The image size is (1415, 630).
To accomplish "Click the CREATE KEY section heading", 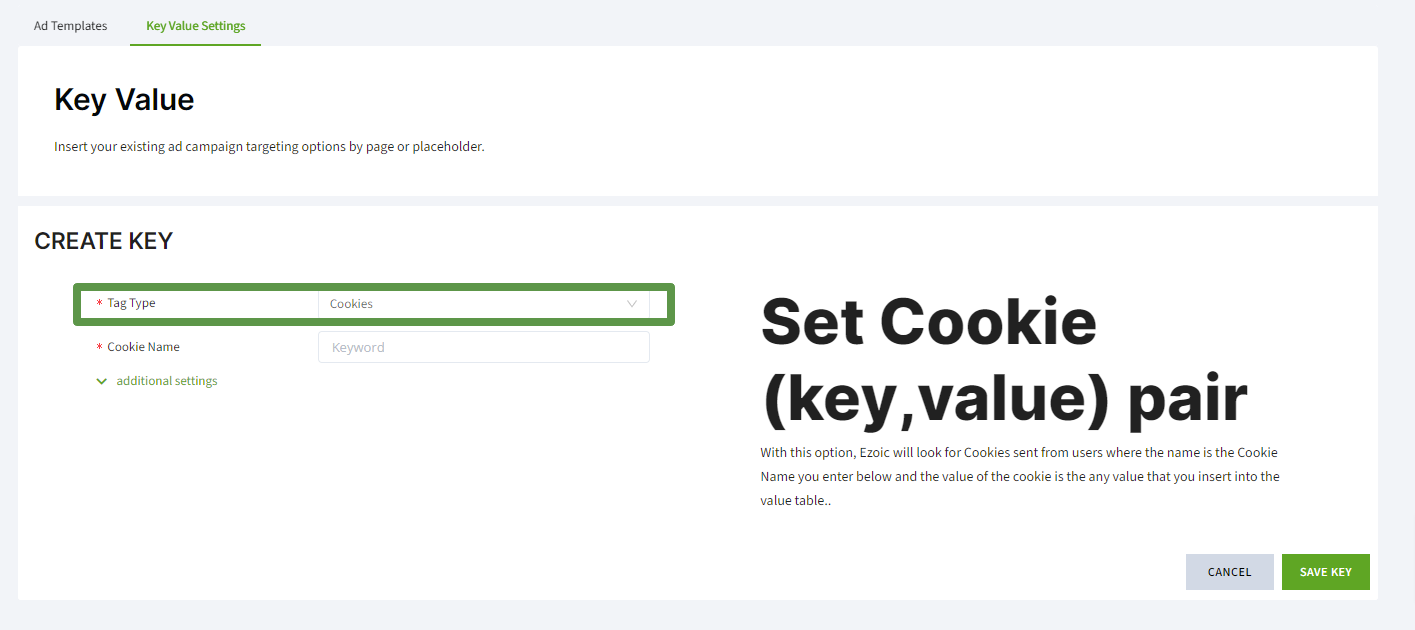I will coord(104,241).
